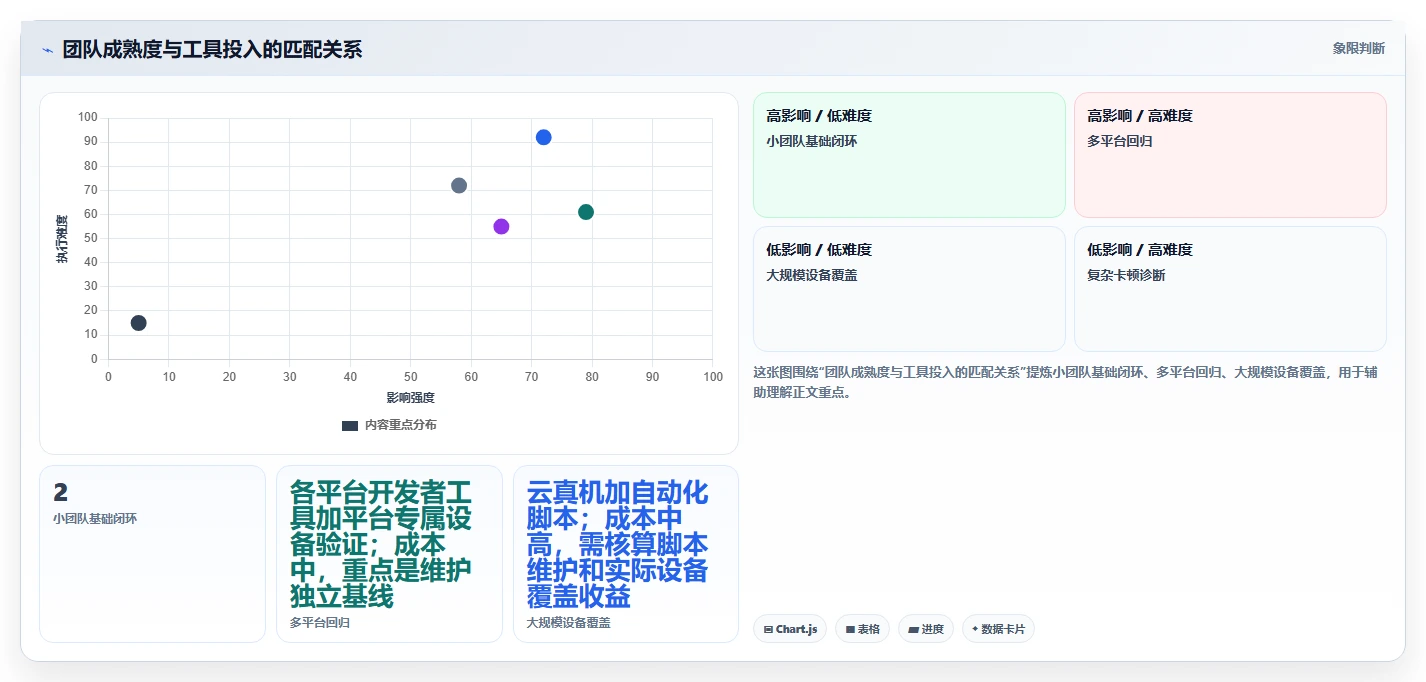This screenshot has width=1426, height=682.
Task: Click the 象限判断 label in header
Action: coord(1359,48)
